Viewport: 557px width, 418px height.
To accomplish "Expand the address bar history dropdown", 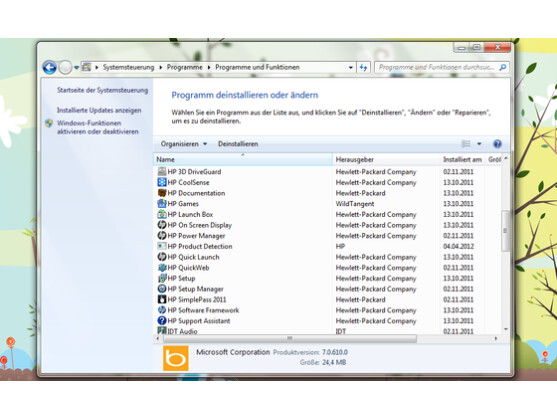I will [351, 67].
